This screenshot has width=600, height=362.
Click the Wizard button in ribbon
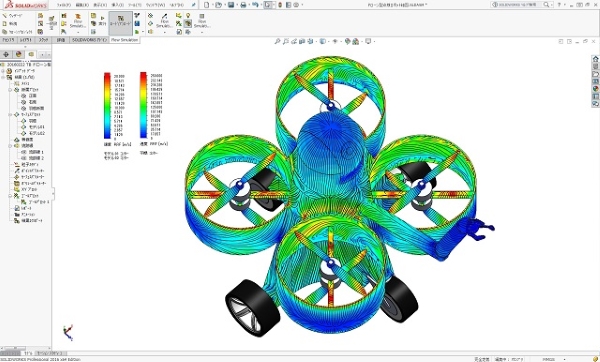pos(13,16)
